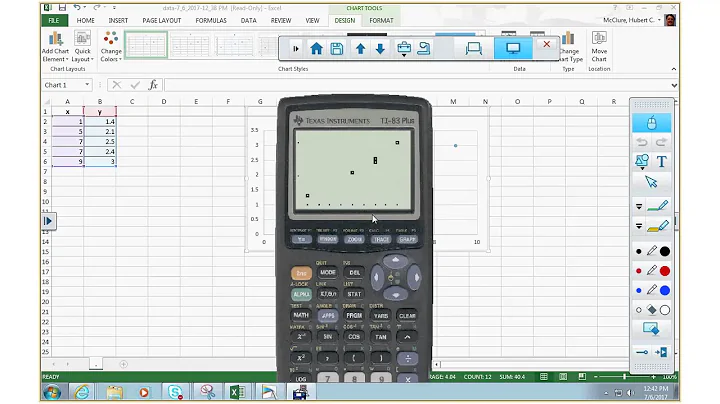Open the toolbox icon in floating toolbar
Image resolution: width=720 pixels, height=404 pixels.
click(404, 48)
